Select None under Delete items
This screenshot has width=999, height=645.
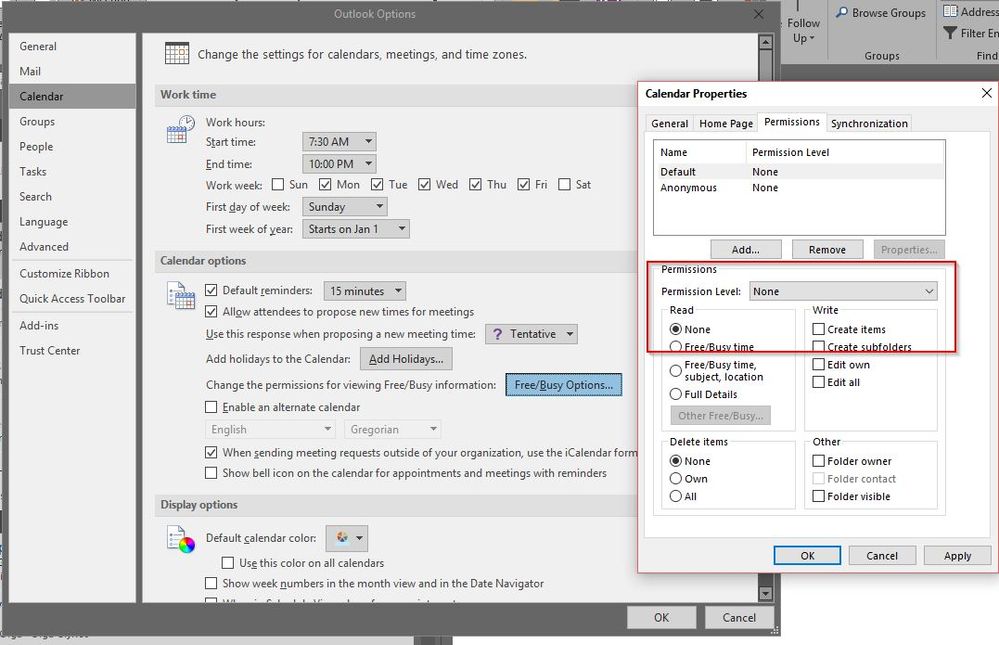click(x=676, y=460)
